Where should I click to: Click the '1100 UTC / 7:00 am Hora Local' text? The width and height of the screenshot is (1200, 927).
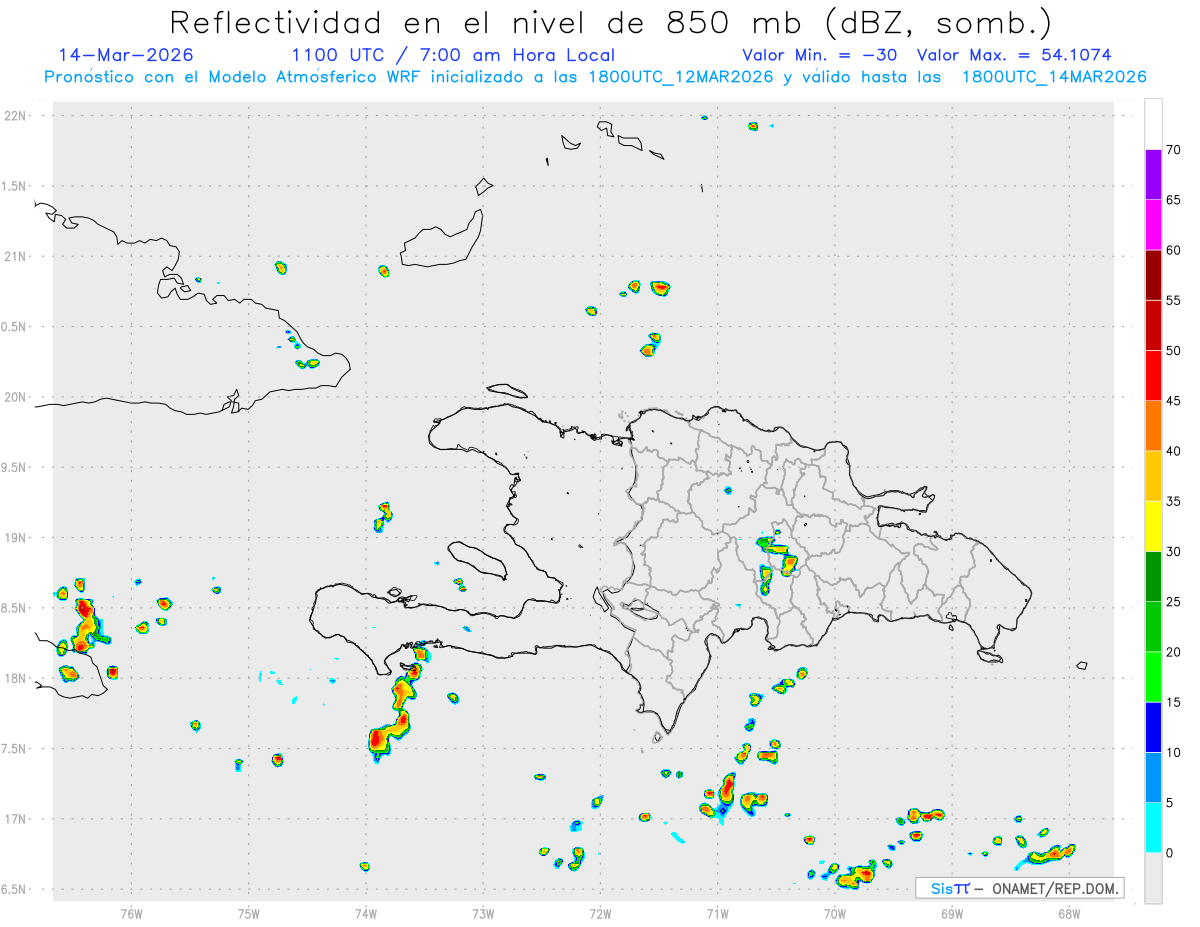tap(453, 55)
